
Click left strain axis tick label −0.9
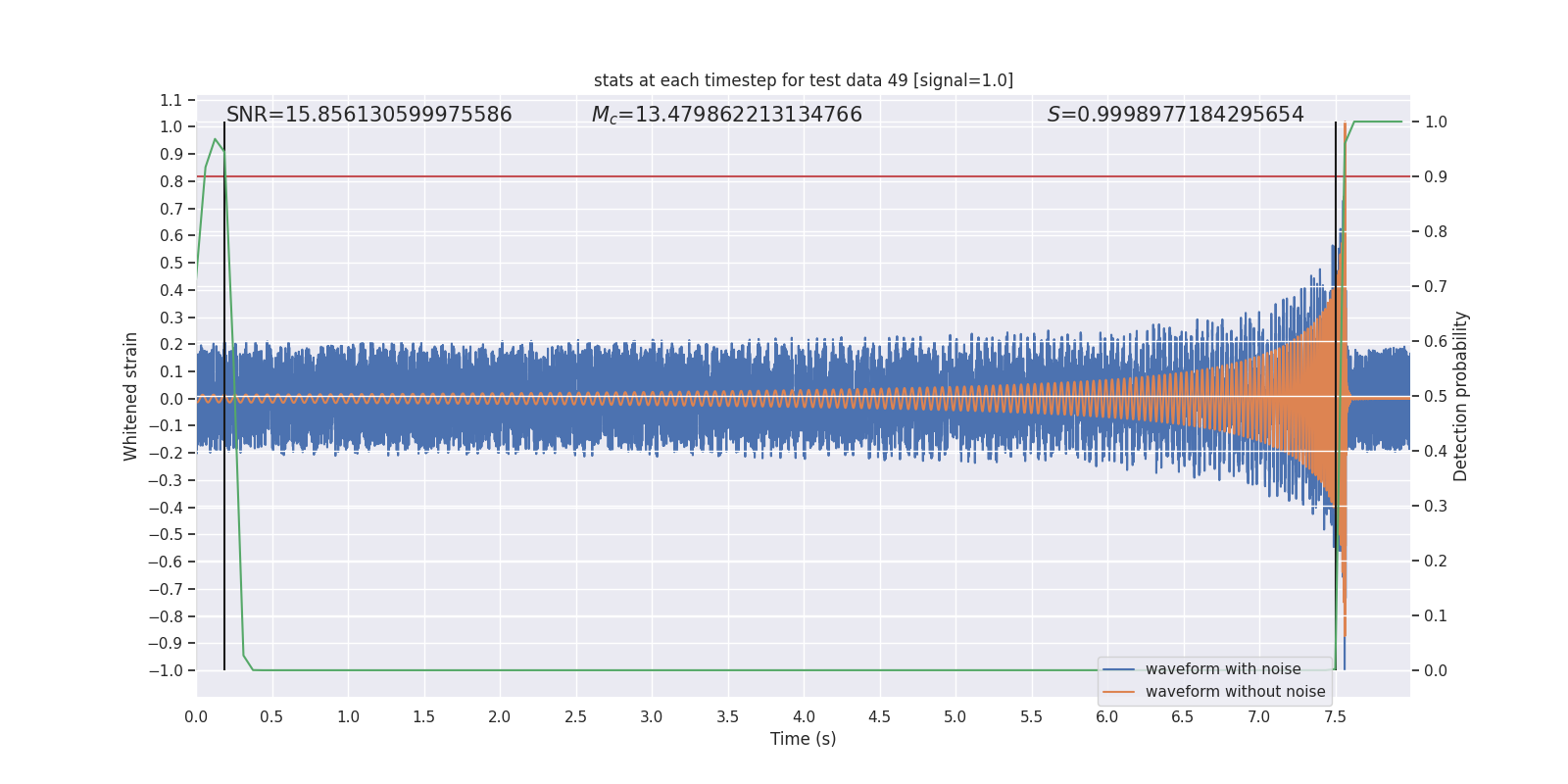[x=166, y=644]
